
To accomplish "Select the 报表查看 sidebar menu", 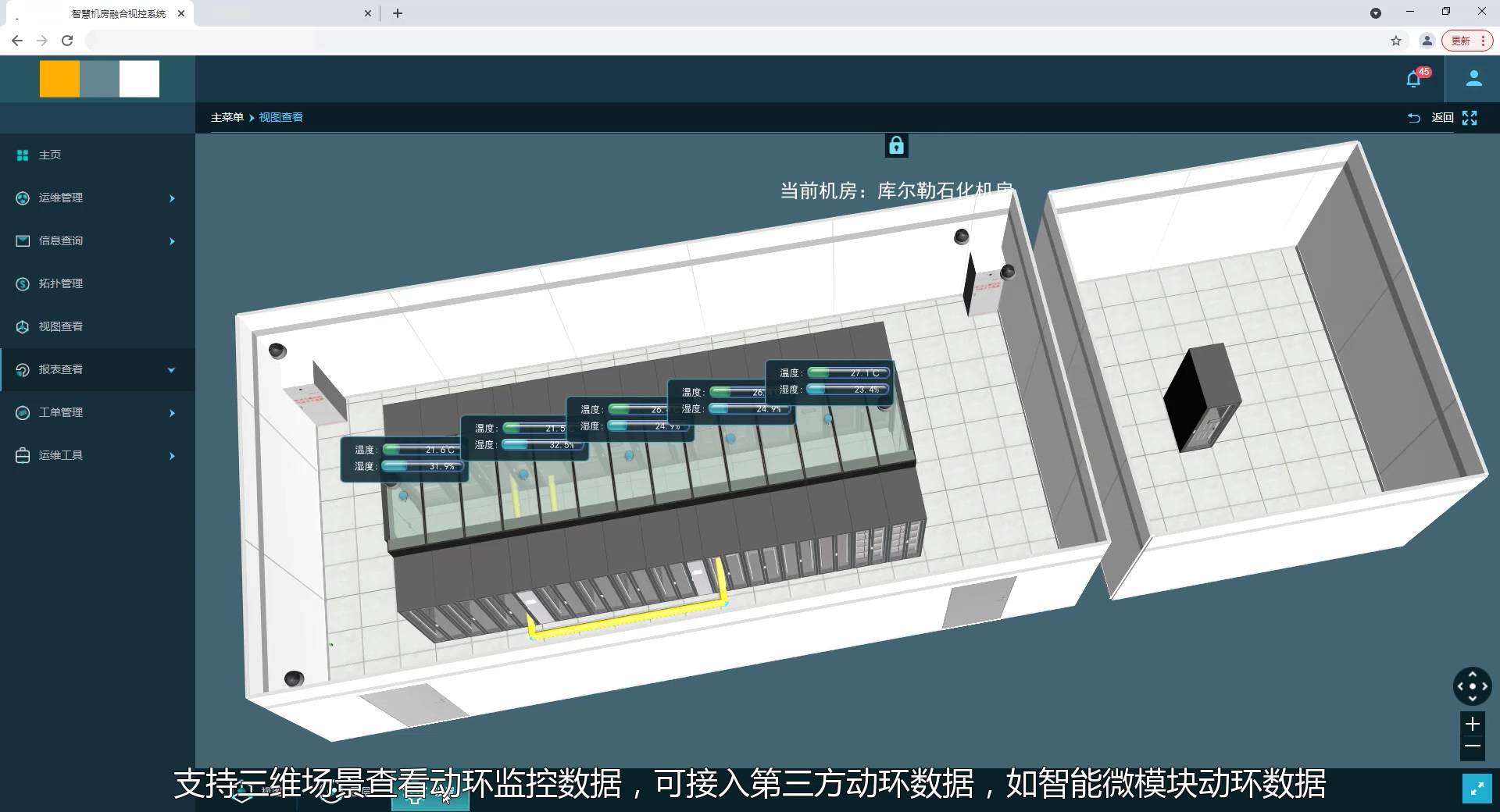I will pyautogui.click(x=98, y=369).
